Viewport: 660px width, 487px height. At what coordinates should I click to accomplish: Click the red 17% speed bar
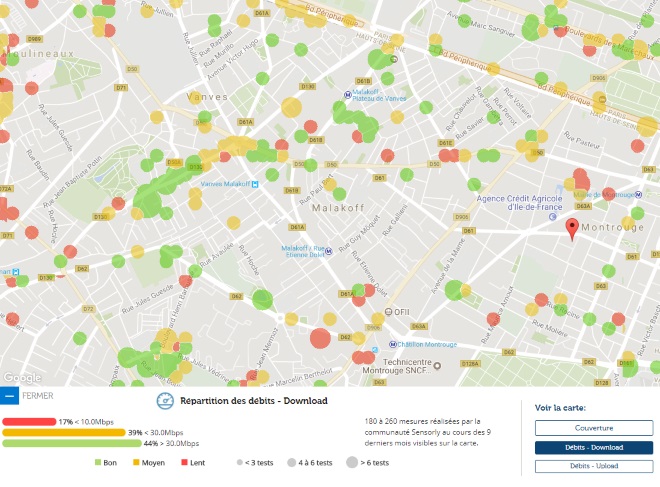(29, 421)
